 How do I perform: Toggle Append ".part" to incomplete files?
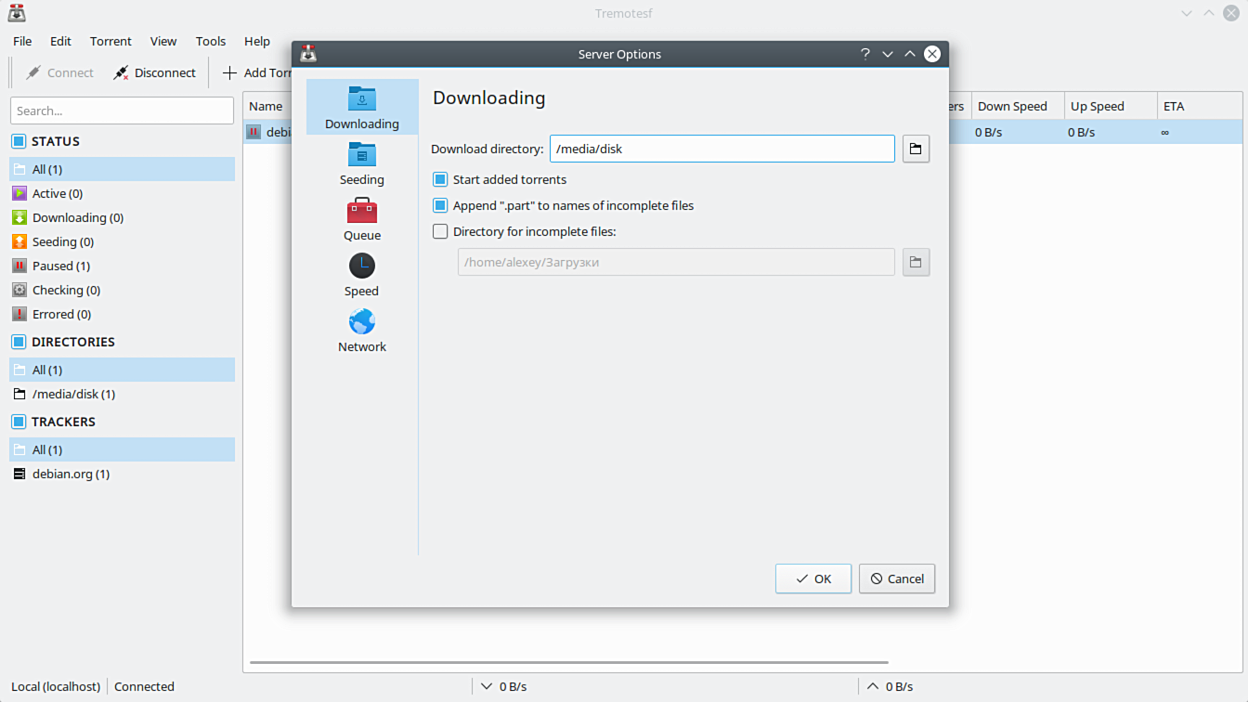[x=440, y=205]
